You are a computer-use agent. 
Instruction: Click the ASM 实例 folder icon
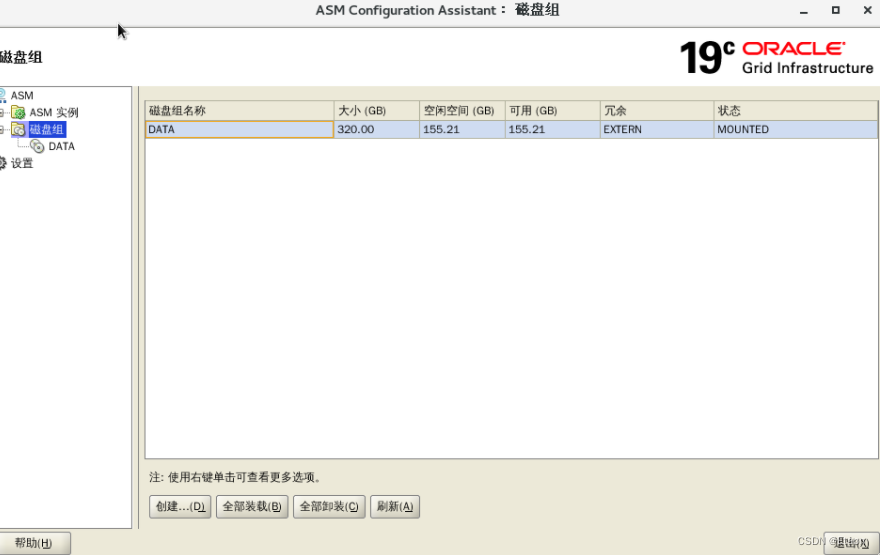18,112
